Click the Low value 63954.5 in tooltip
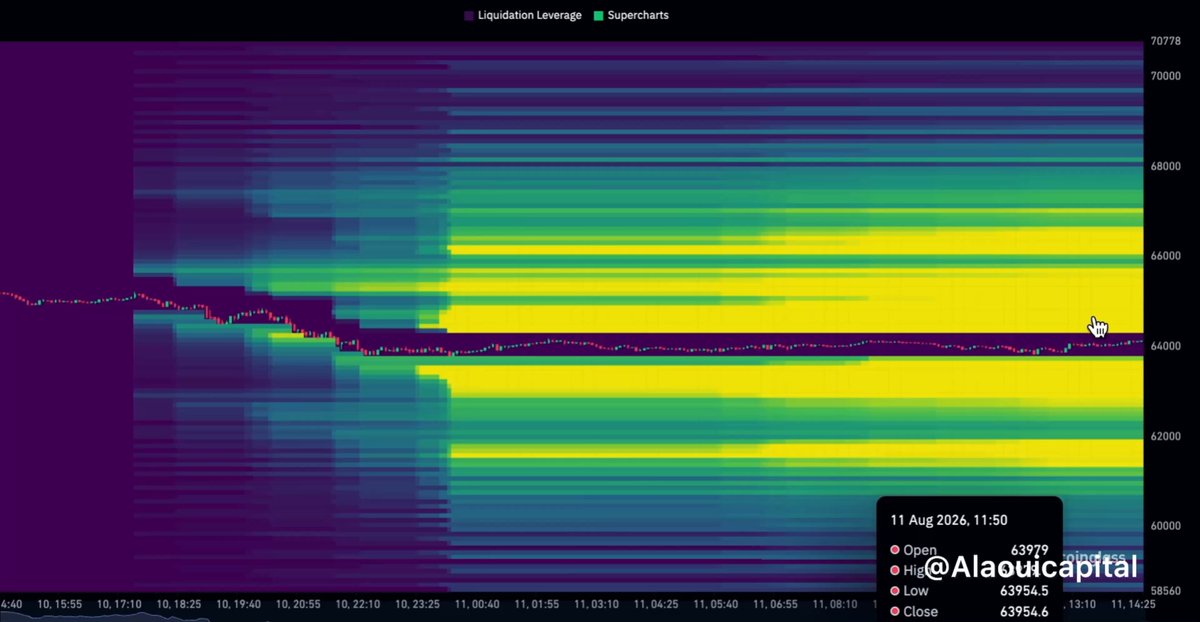 1024,591
